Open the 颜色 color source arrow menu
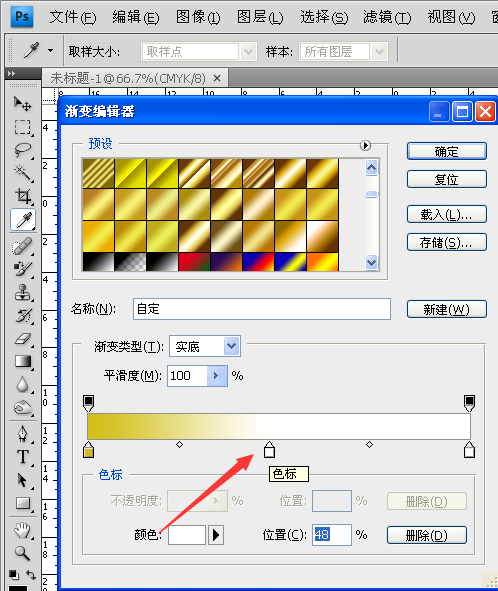 click(216, 535)
